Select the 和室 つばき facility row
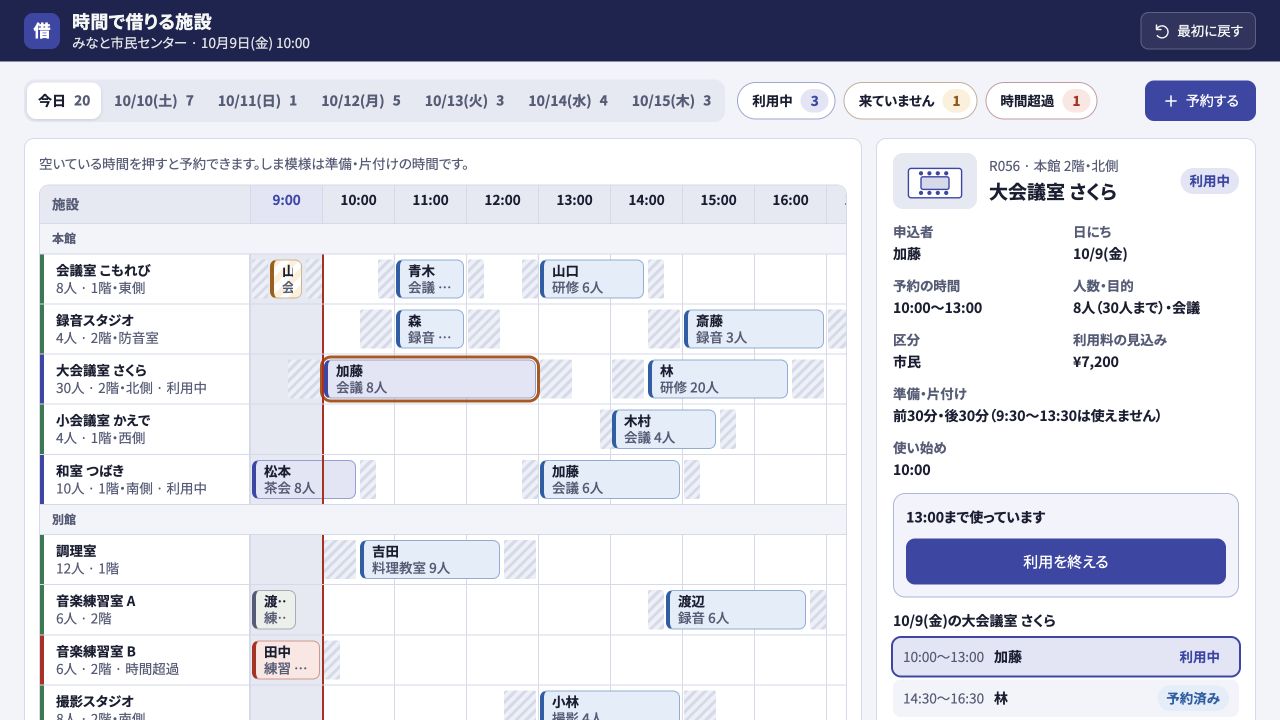The image size is (1280, 720). coord(145,479)
